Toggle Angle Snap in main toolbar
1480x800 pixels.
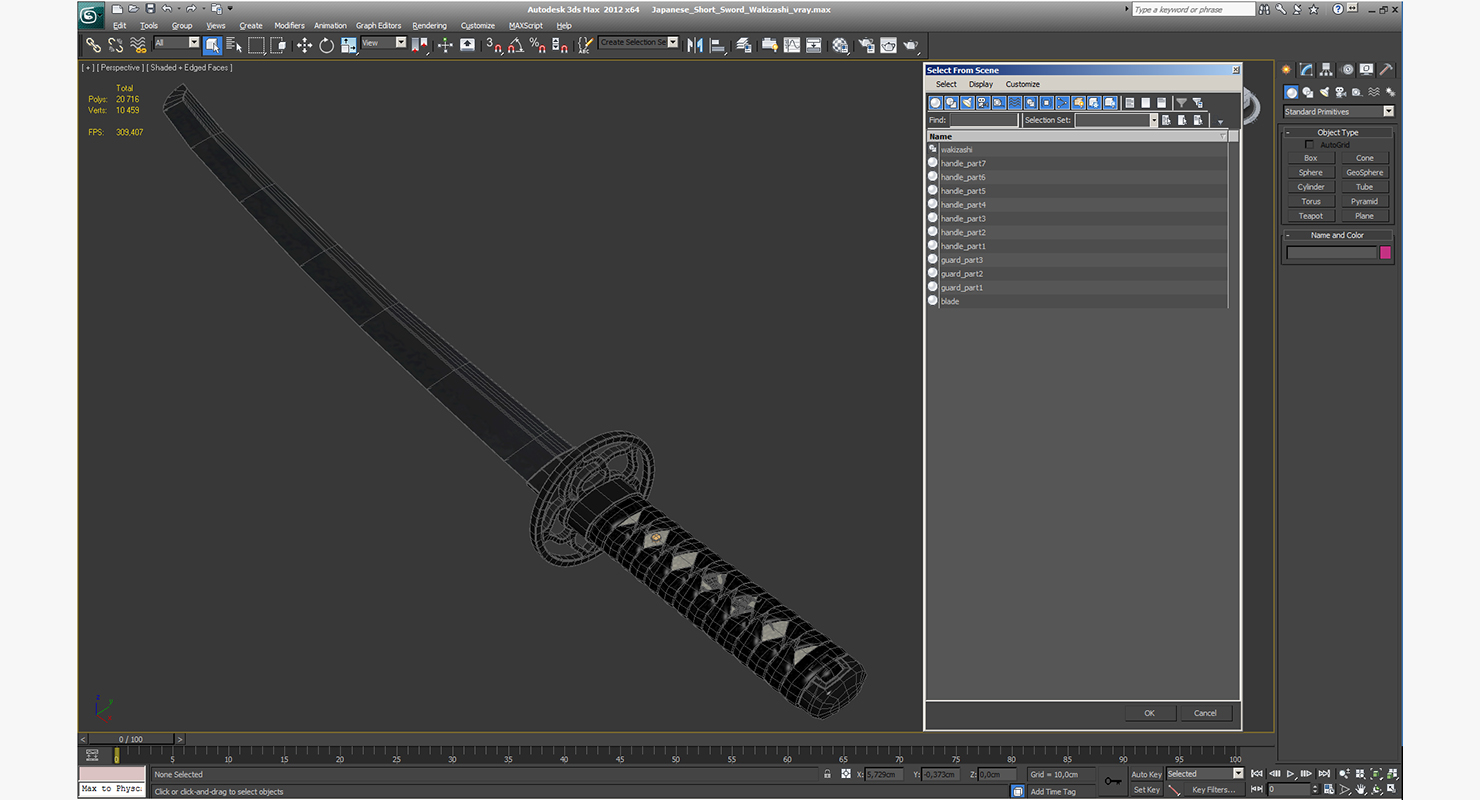tap(515, 45)
